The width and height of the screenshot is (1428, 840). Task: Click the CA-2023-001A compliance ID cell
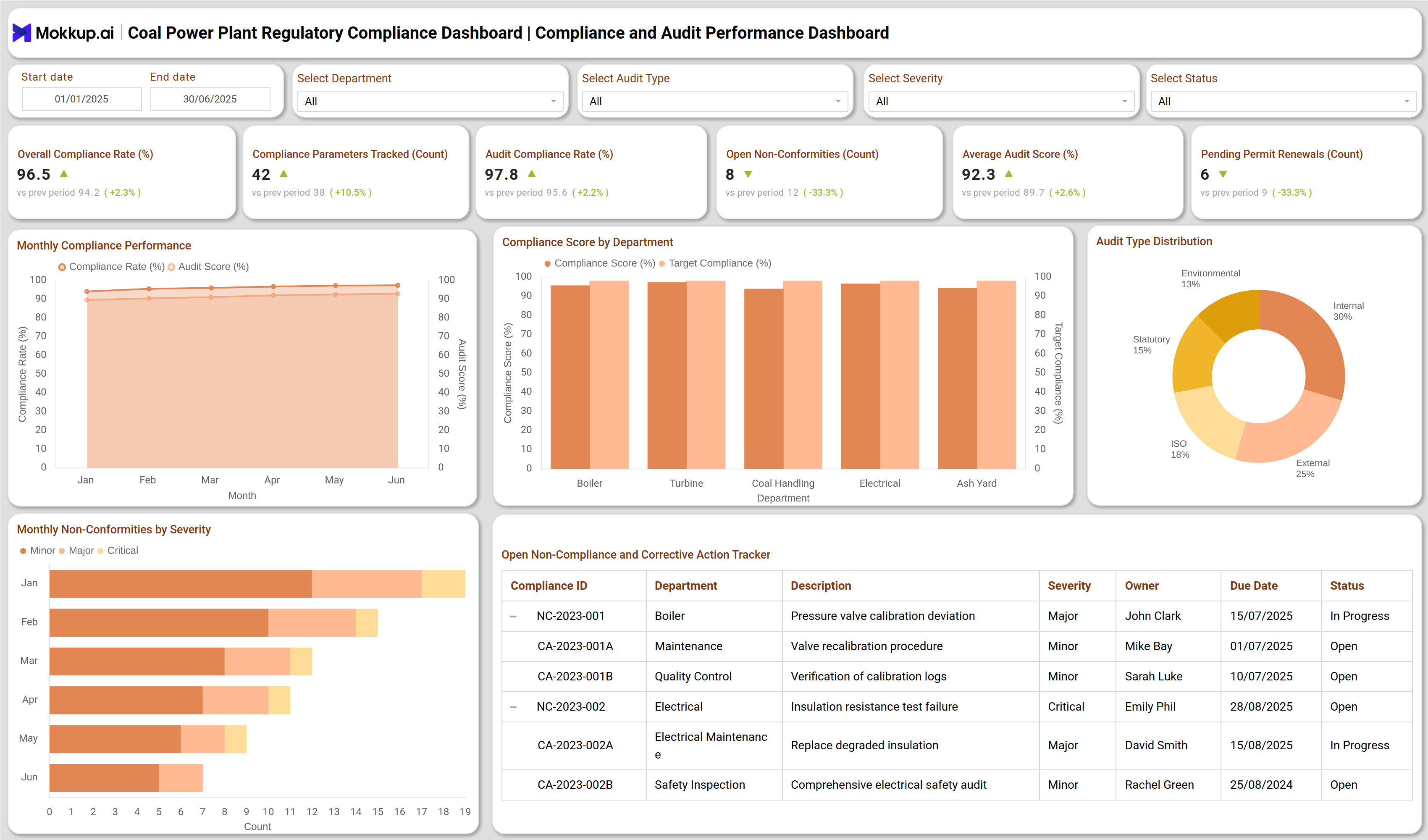pyautogui.click(x=575, y=646)
